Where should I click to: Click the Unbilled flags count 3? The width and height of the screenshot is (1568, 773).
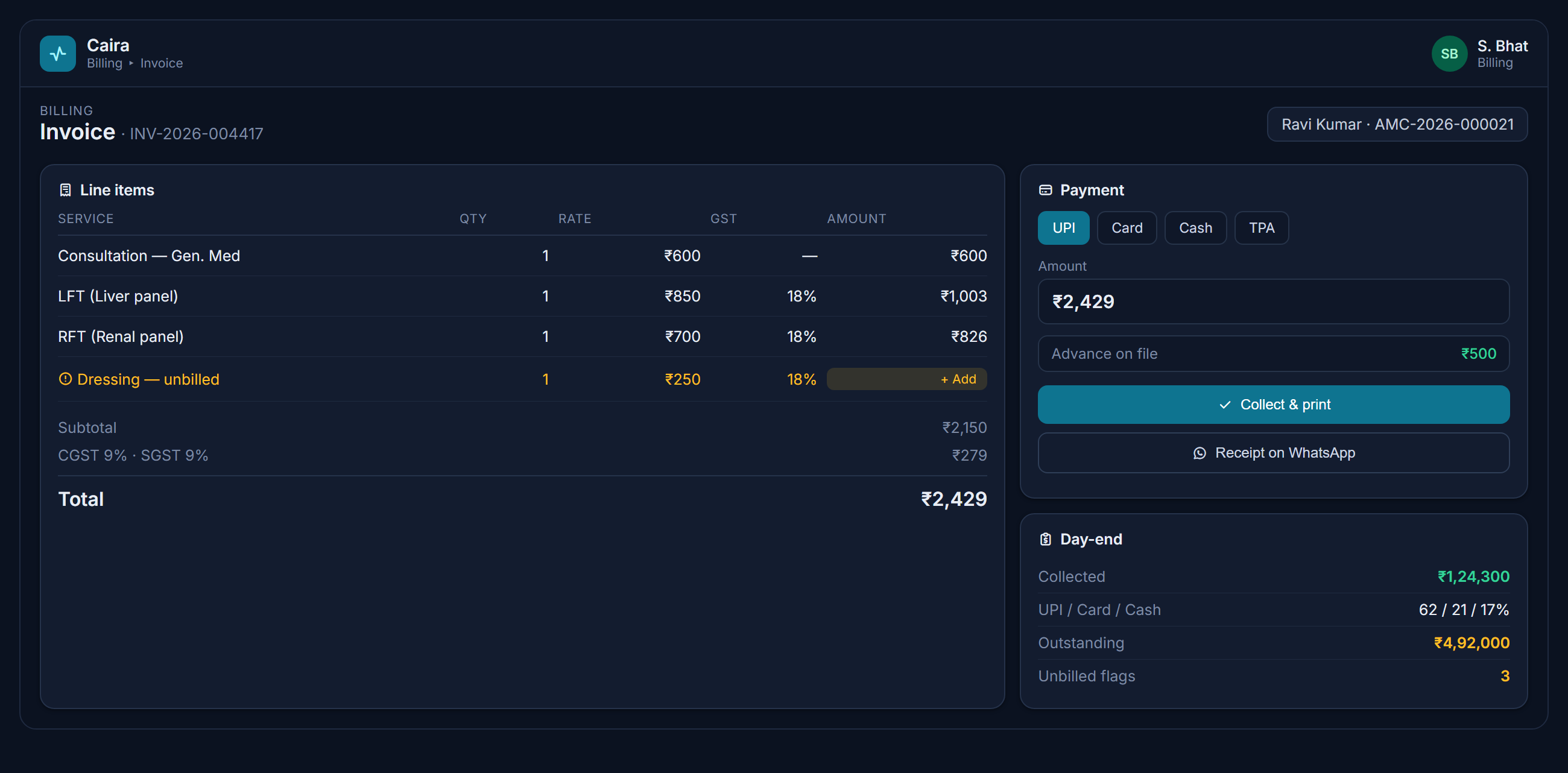1505,676
